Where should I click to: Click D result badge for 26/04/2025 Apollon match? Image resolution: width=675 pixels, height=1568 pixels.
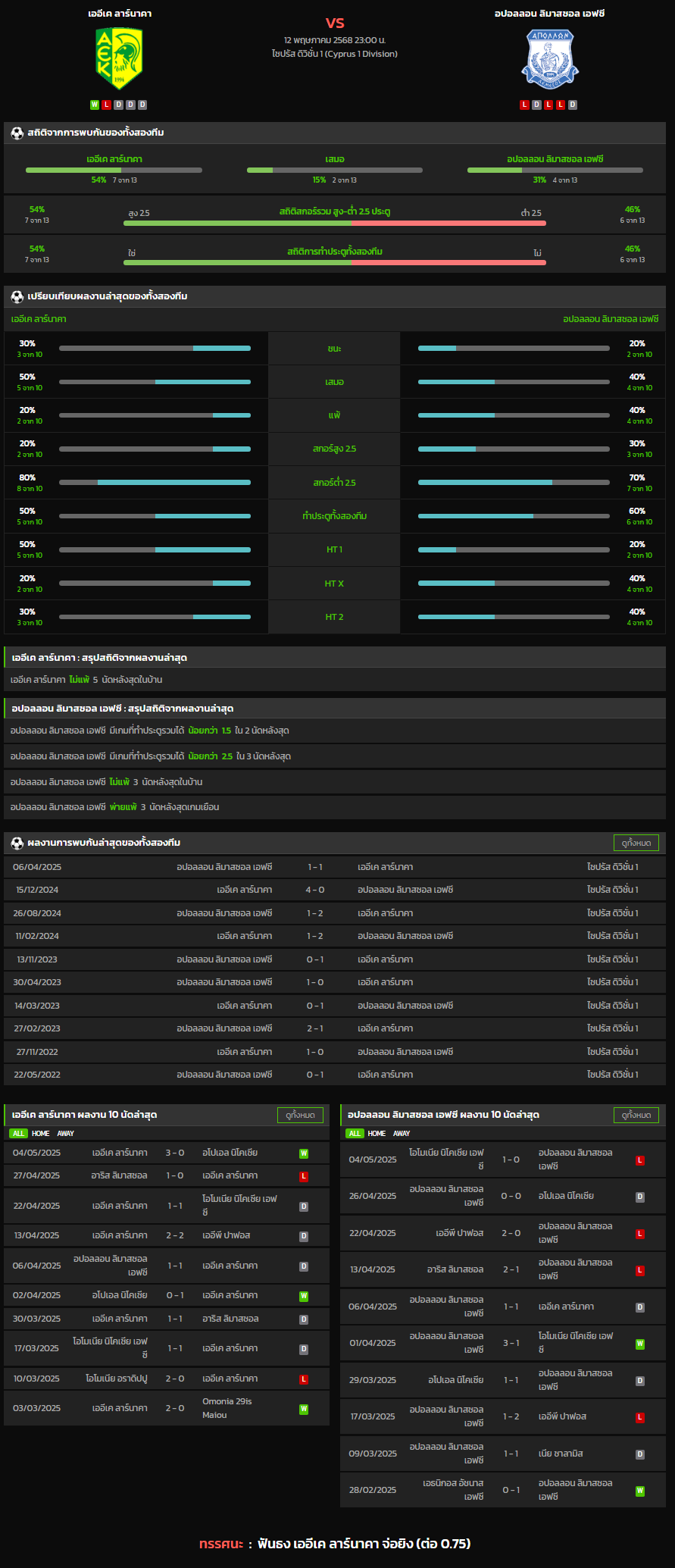[640, 1197]
